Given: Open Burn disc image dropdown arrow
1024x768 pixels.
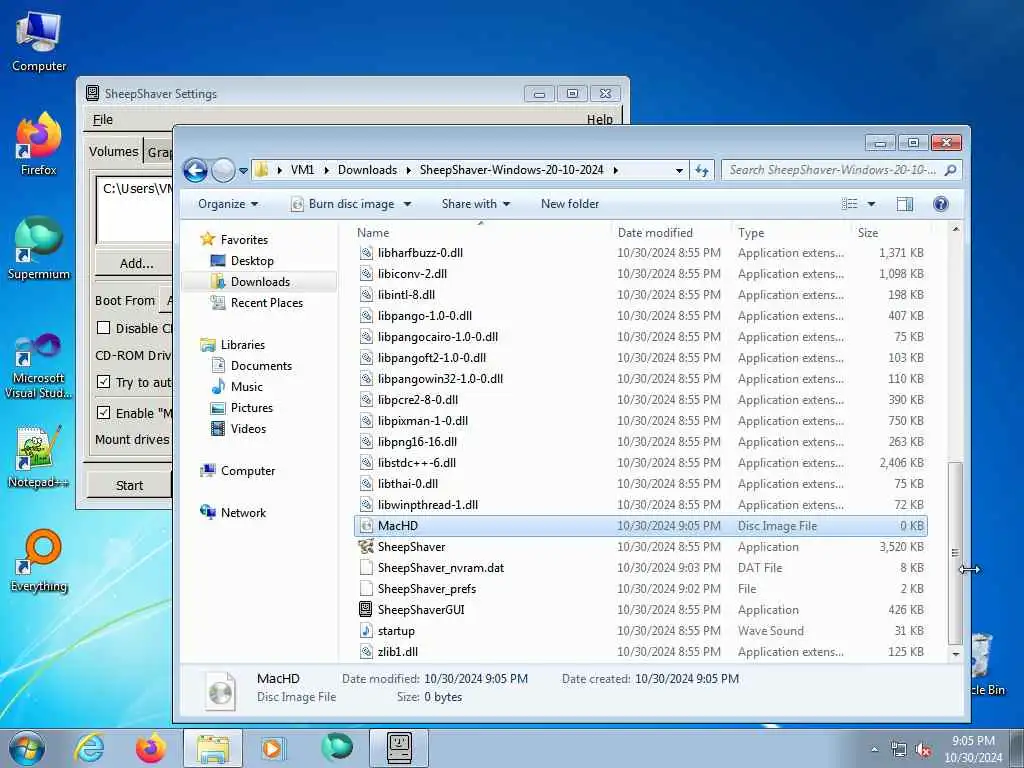Looking at the screenshot, I should point(408,204).
